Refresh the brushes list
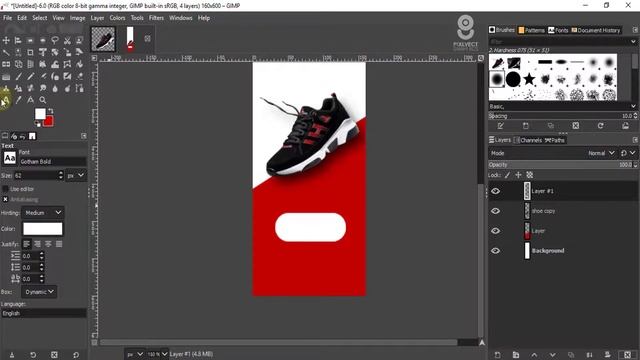 (600, 126)
